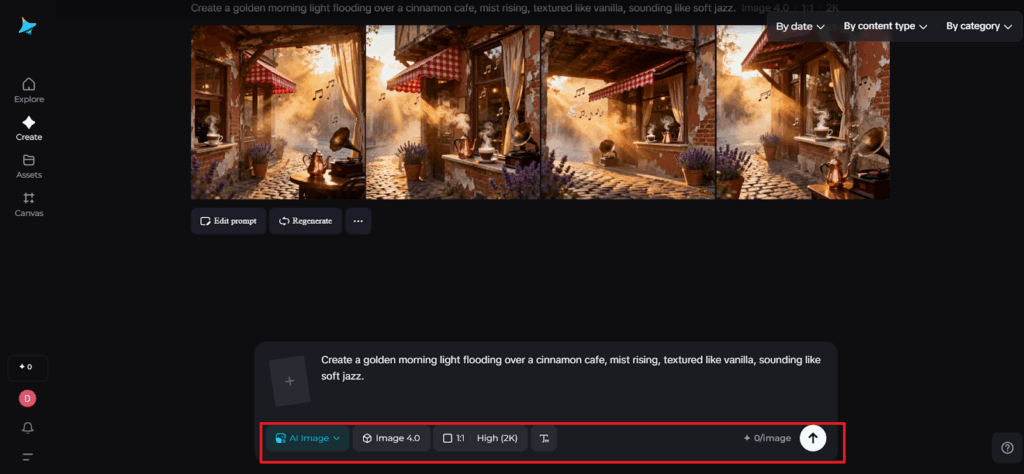This screenshot has width=1024, height=474.
Task: Select the Create tab in sidebar
Action: 28,128
